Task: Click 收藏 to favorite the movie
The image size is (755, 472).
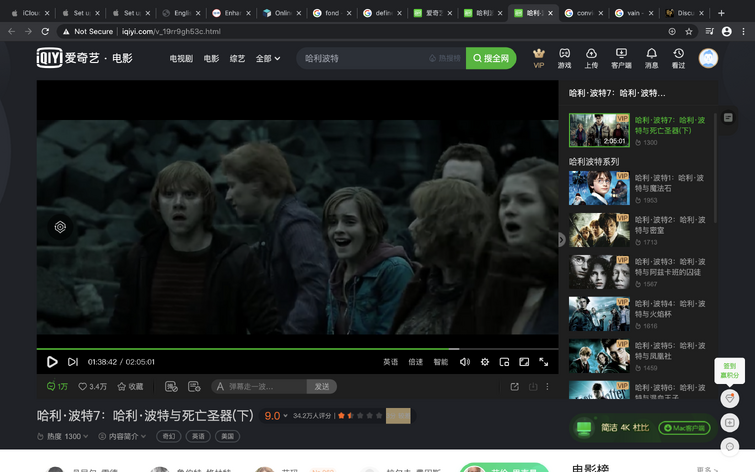Action: tap(130, 386)
